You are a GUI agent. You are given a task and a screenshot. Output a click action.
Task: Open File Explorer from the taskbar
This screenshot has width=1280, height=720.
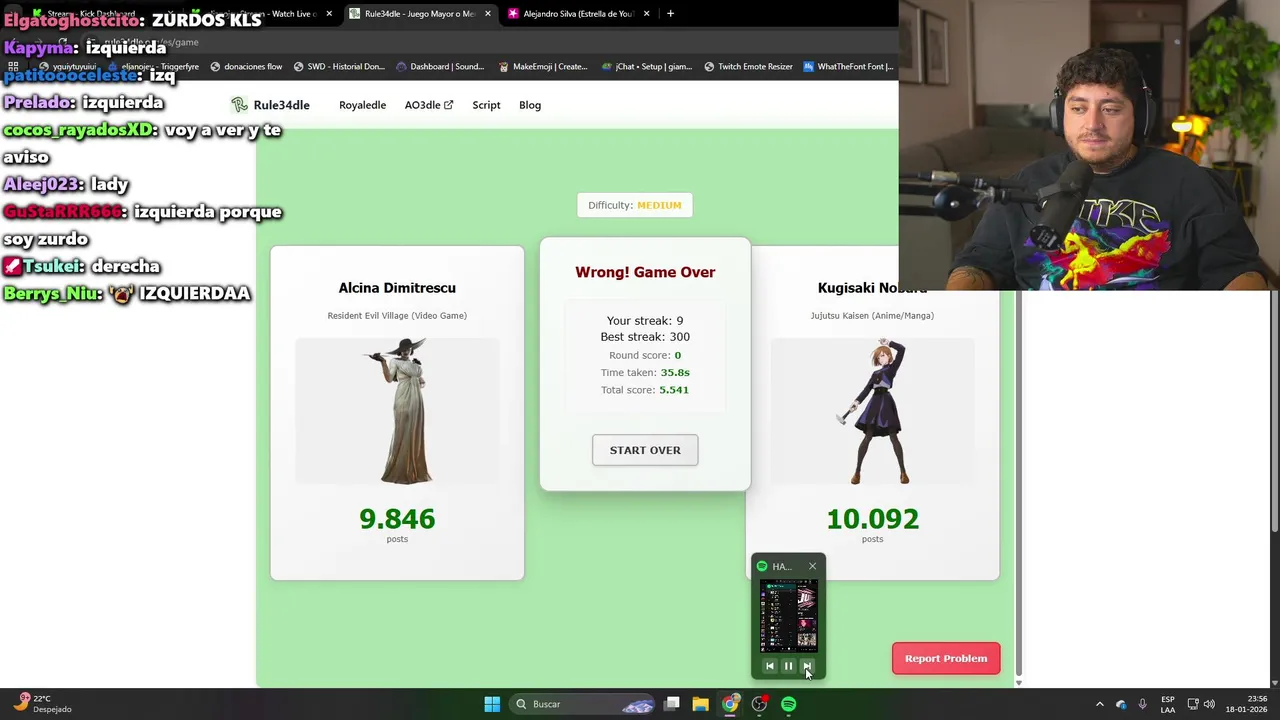point(701,704)
